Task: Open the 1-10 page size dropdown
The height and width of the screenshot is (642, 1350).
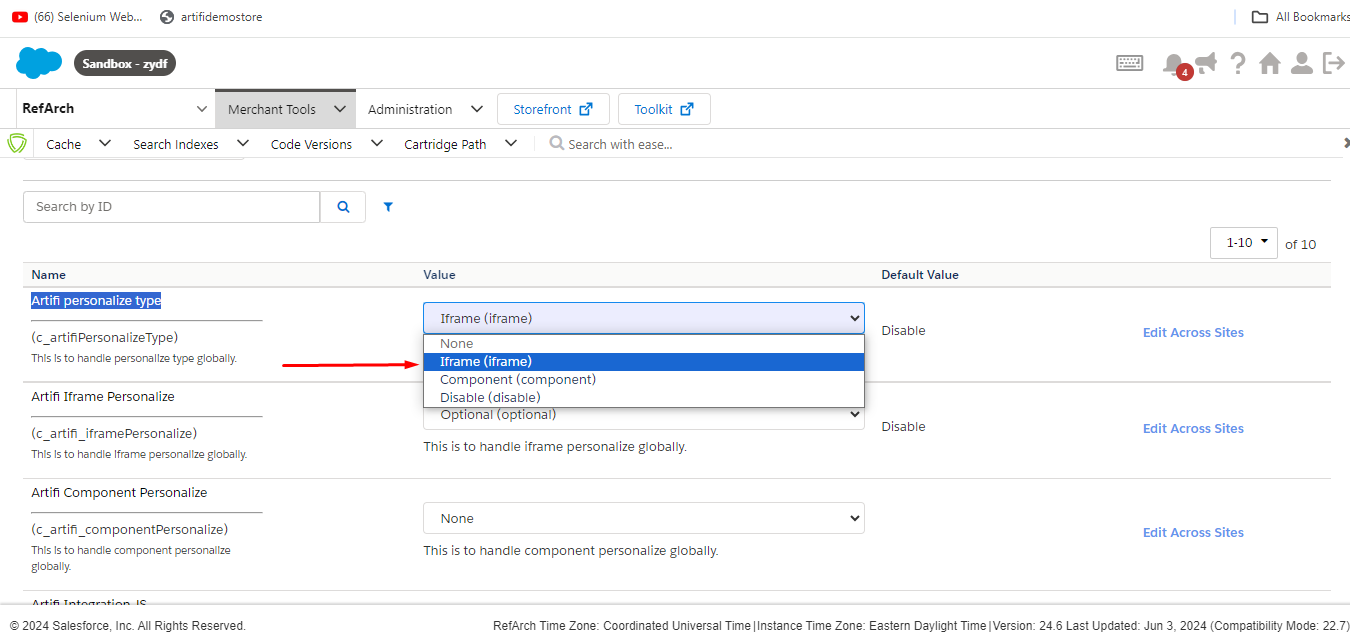Action: (1243, 243)
